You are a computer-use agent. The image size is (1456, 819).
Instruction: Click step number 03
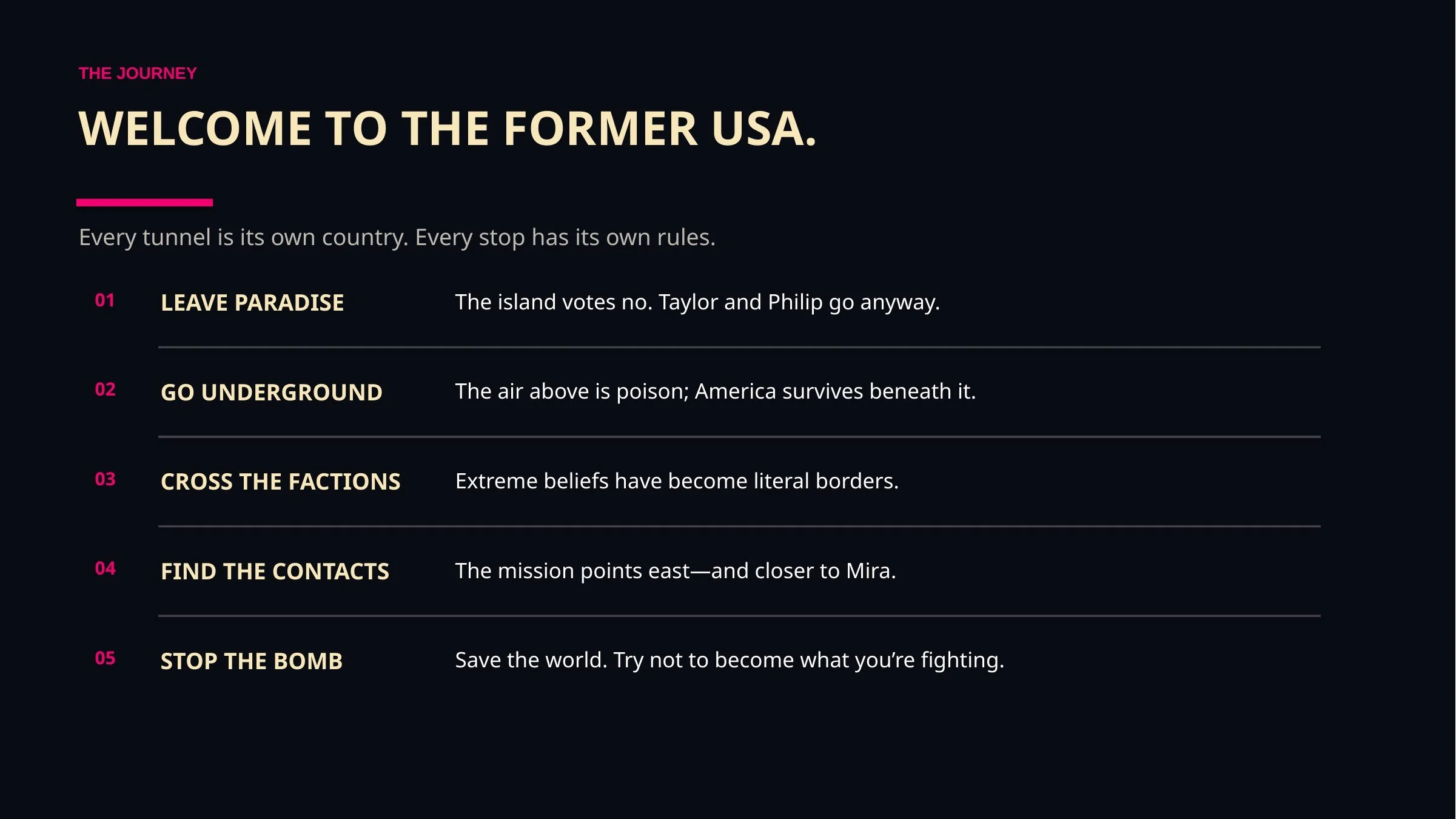point(105,479)
